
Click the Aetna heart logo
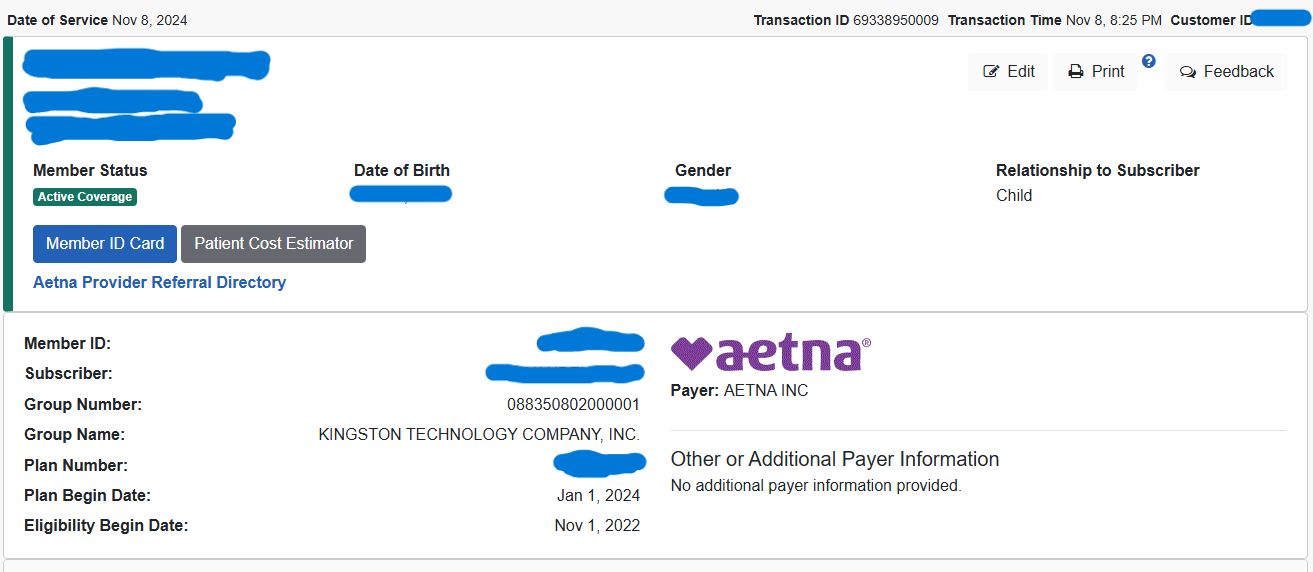pyautogui.click(x=691, y=353)
